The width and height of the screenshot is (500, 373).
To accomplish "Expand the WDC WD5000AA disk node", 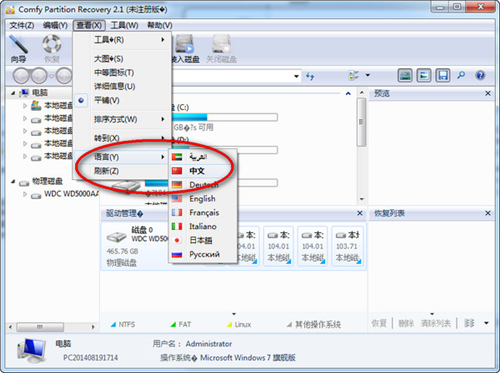I will click(x=25, y=194).
